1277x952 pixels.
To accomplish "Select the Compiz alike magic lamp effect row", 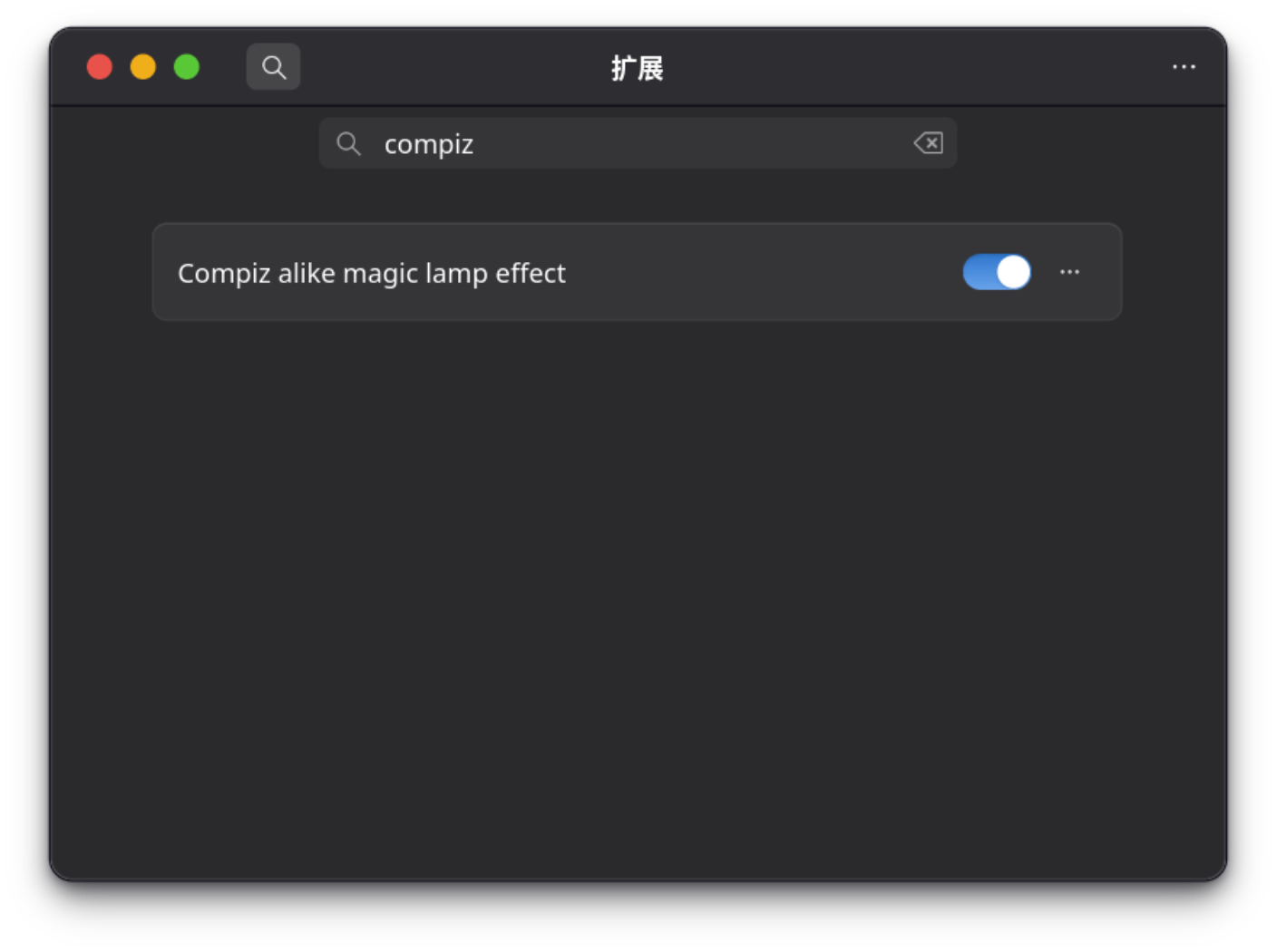I will click(x=638, y=272).
